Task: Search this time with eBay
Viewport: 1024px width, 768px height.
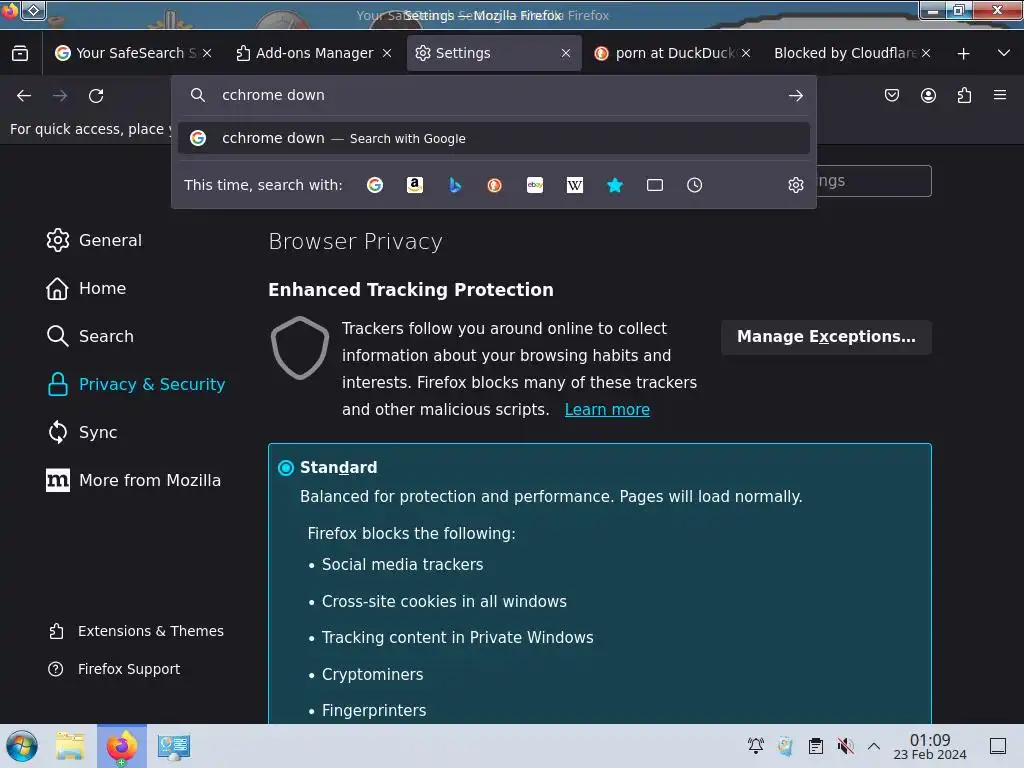Action: pyautogui.click(x=535, y=185)
